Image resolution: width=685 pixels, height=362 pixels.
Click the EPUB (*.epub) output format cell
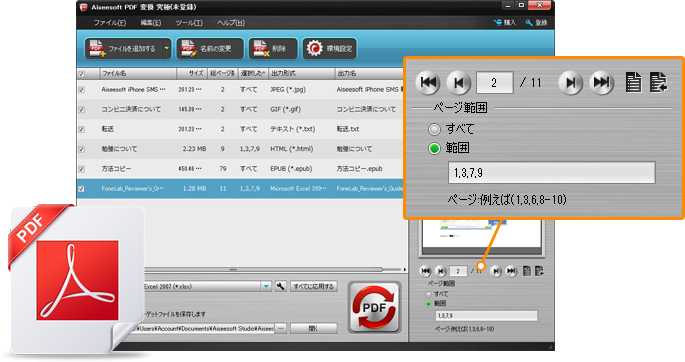(291, 169)
